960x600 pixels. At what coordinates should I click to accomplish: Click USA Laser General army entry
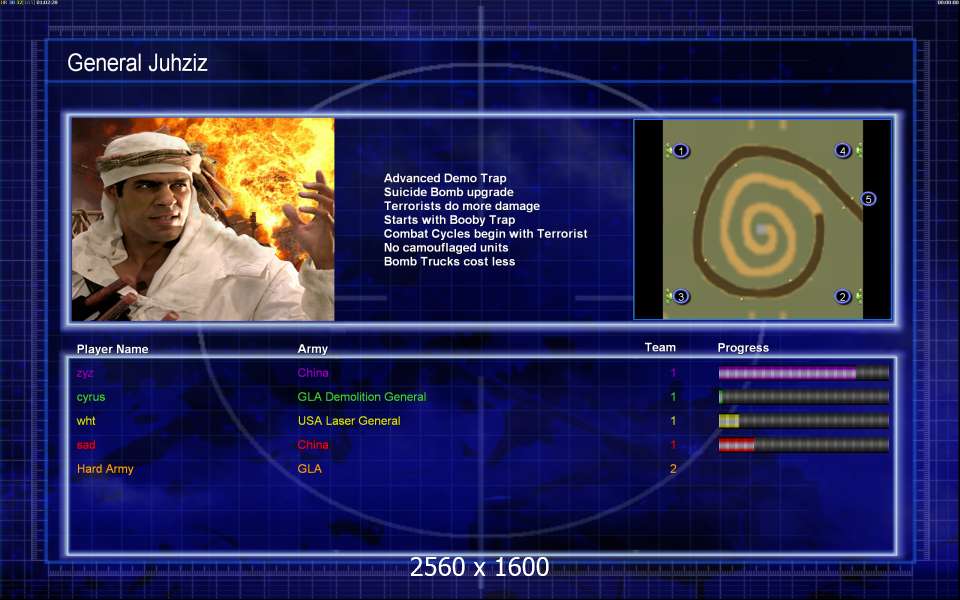tap(349, 421)
